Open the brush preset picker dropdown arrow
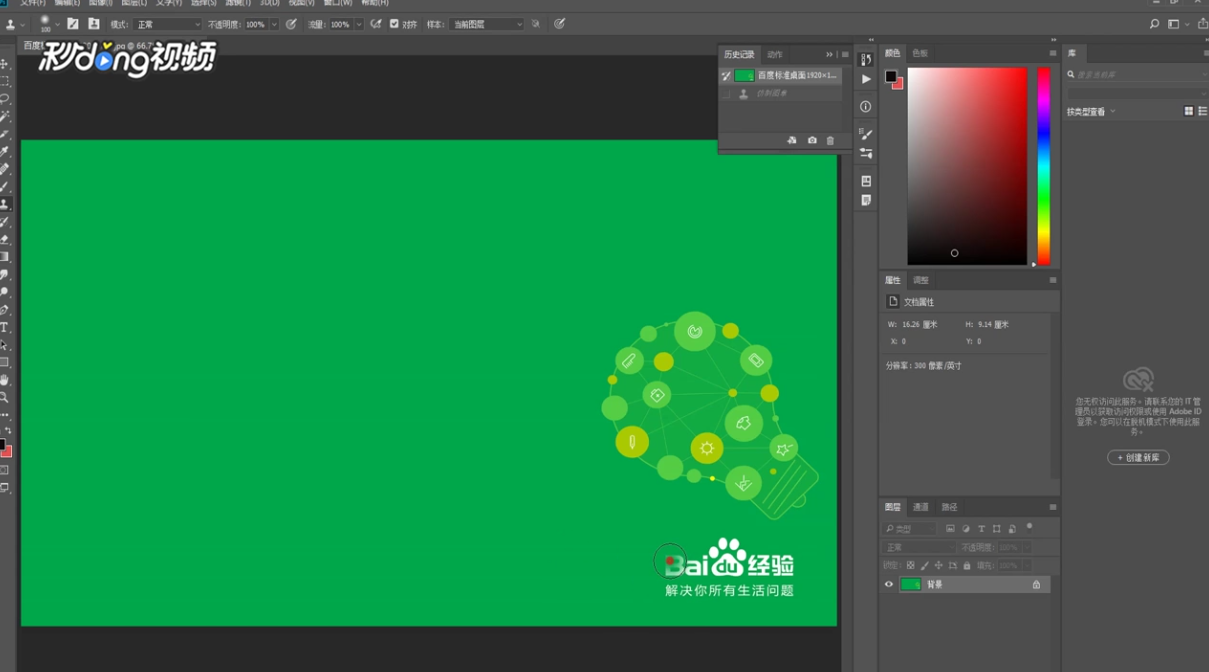This screenshot has height=672, width=1209. (x=58, y=24)
